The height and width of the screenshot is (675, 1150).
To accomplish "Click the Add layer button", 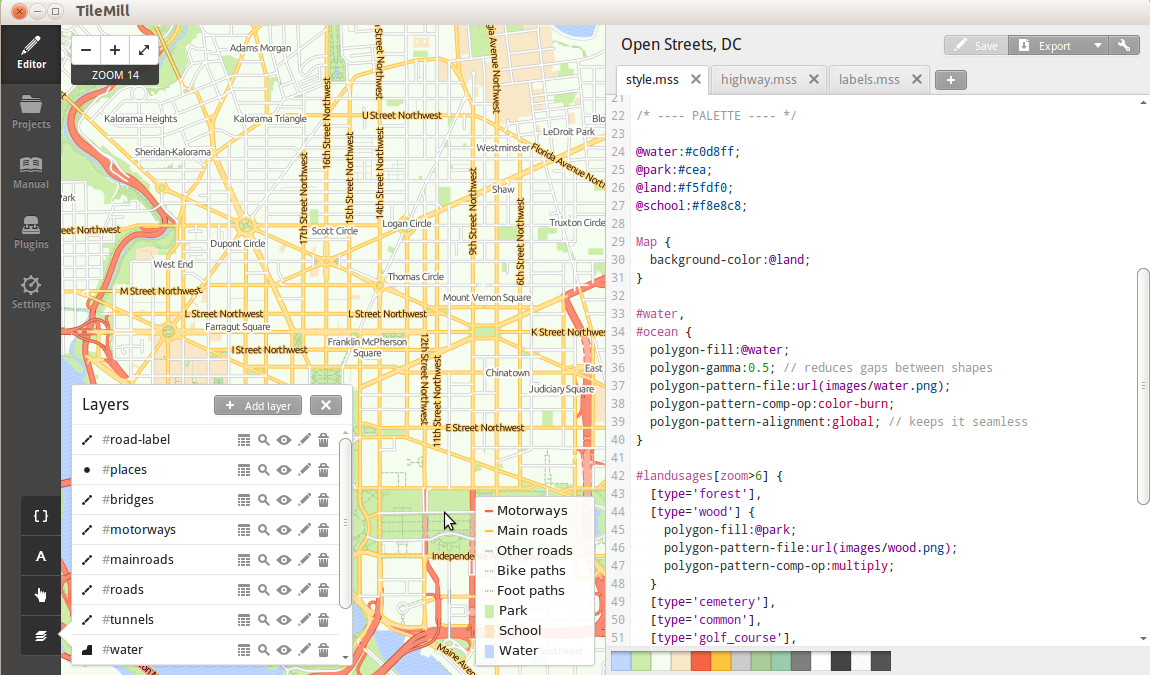I will point(258,405).
